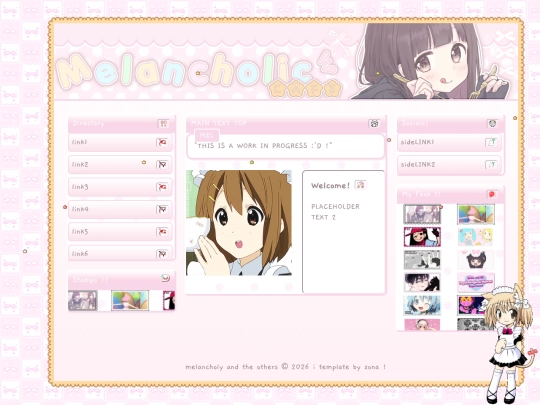This screenshot has width=540, height=405.
Task: Click the "Socials!" panel heading
Action: 415,123
